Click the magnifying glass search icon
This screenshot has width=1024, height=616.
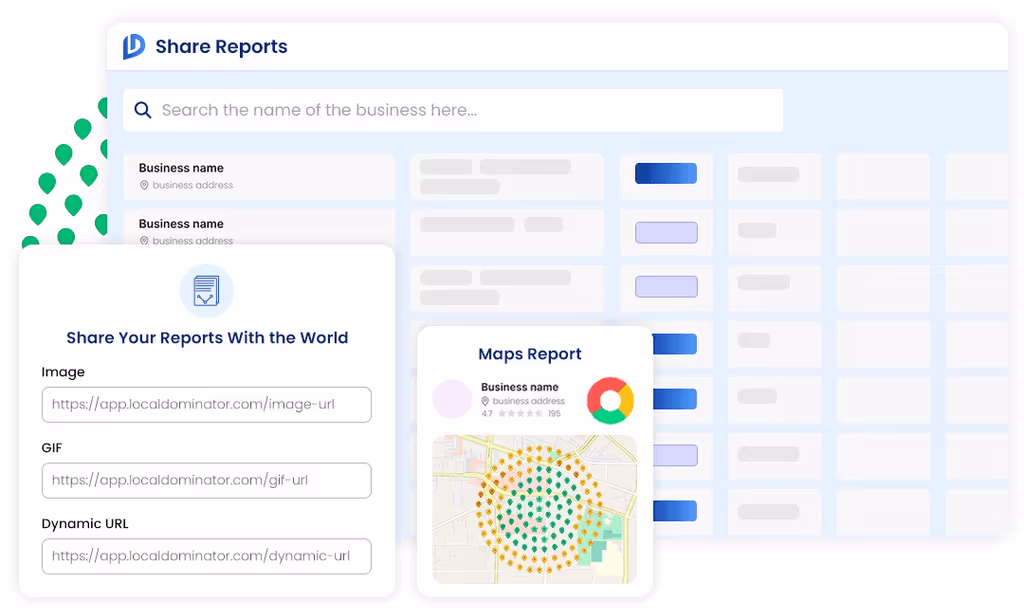[x=142, y=110]
